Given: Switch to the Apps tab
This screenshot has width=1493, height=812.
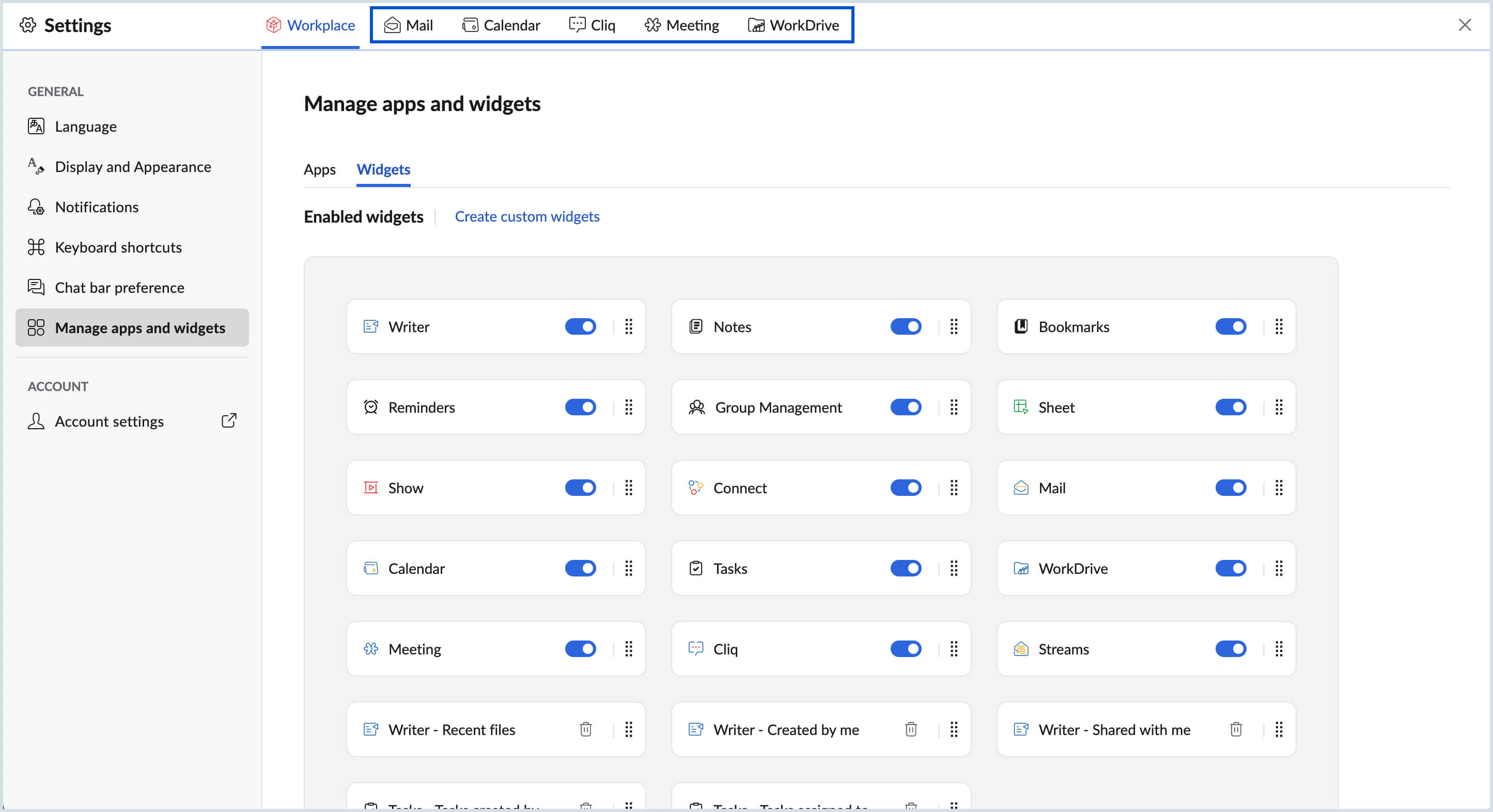Looking at the screenshot, I should click(x=319, y=169).
